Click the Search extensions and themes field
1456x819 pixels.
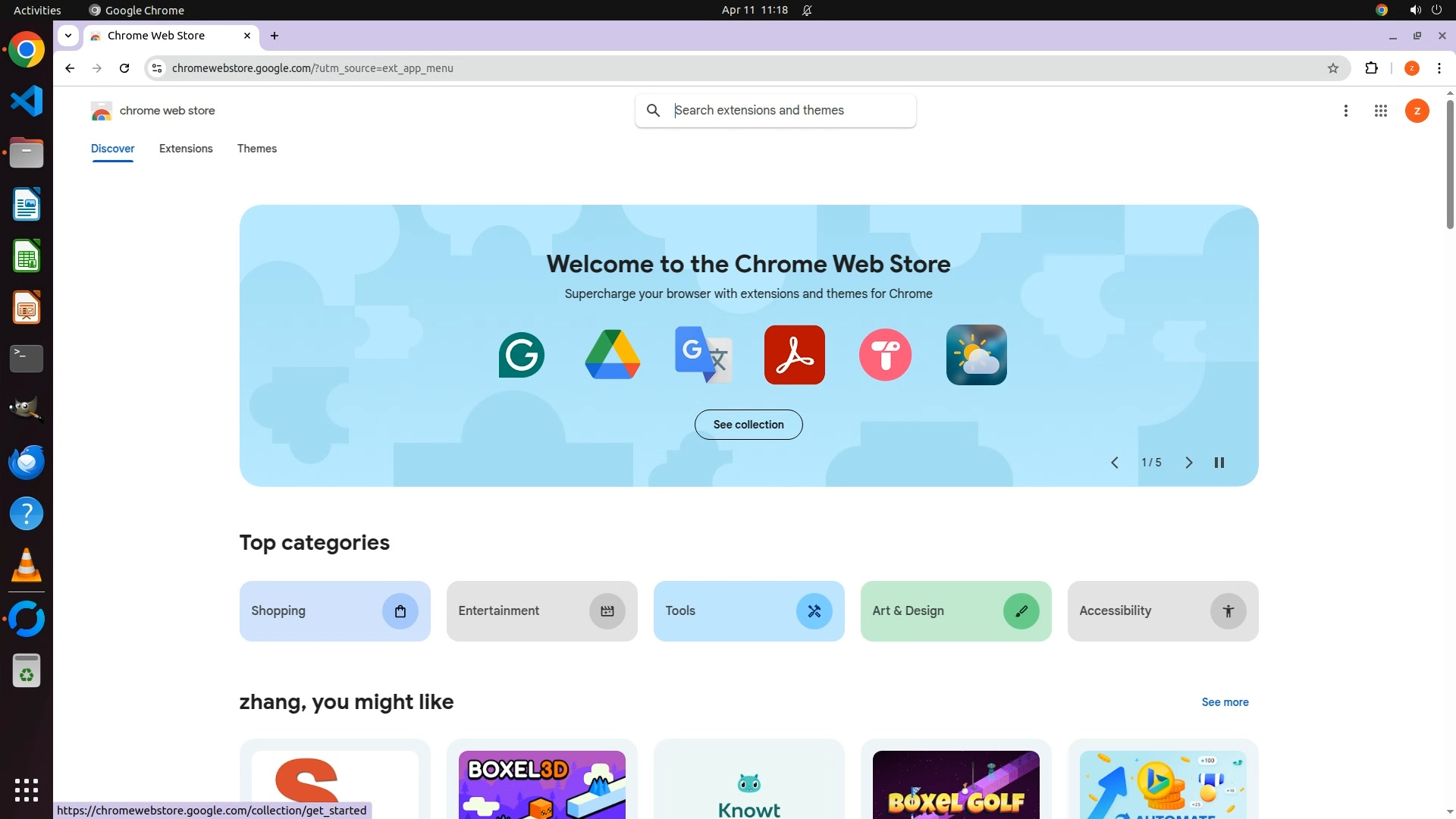(789, 111)
